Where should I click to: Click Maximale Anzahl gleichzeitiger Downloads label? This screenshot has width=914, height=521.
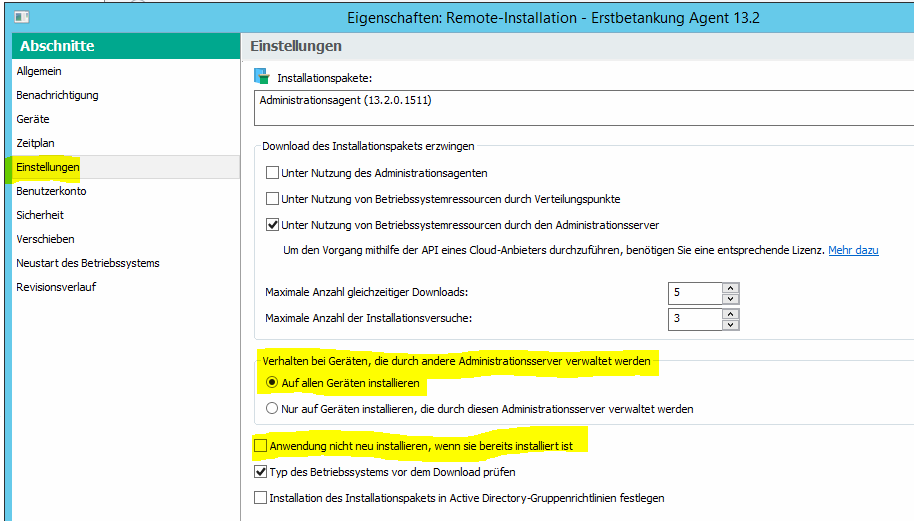pos(367,292)
